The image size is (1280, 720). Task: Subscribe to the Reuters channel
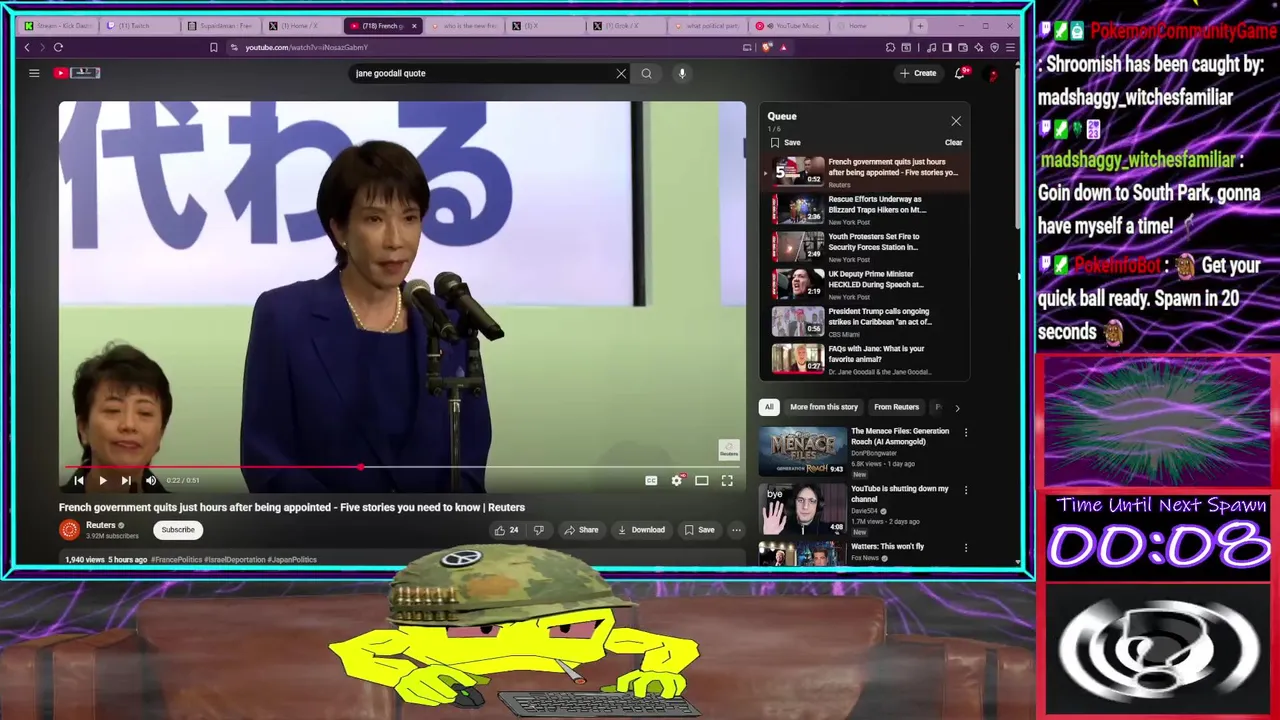[178, 530]
